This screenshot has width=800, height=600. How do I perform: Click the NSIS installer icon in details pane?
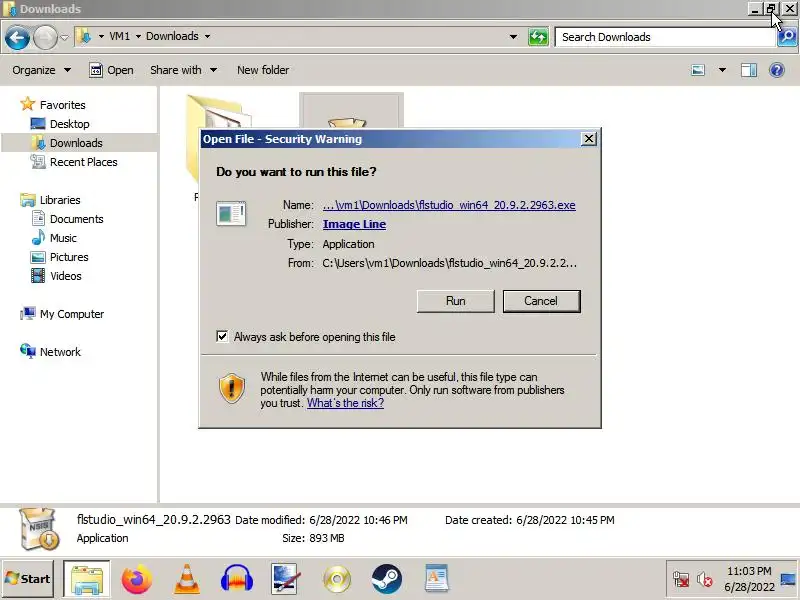[x=39, y=529]
